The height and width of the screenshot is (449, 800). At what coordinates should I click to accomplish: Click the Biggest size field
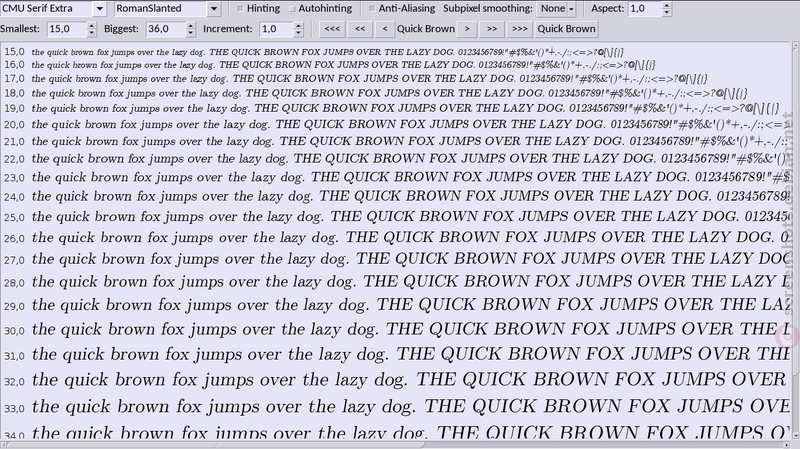tap(165, 29)
